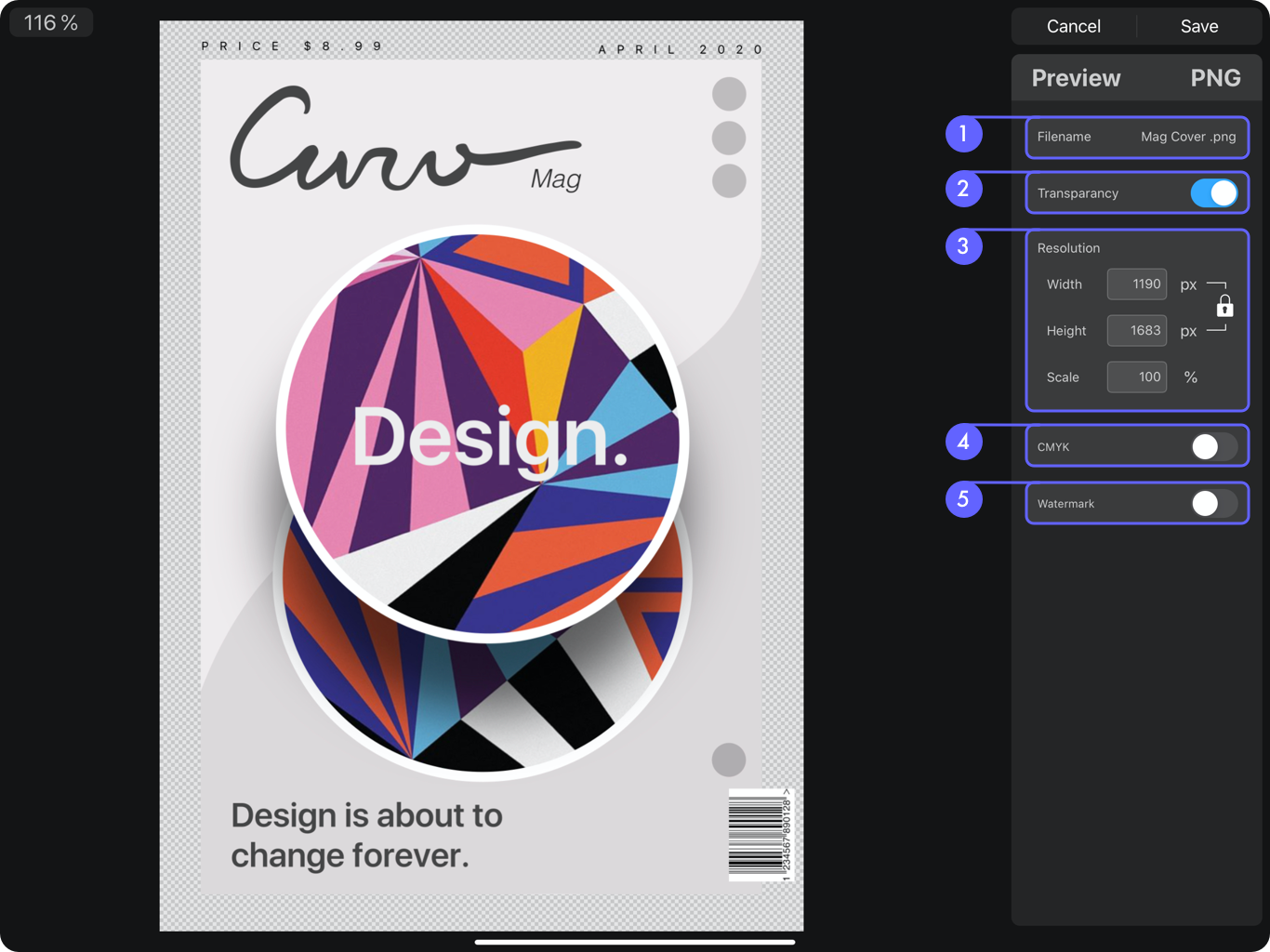Click the Height value 1683

coord(1136,331)
